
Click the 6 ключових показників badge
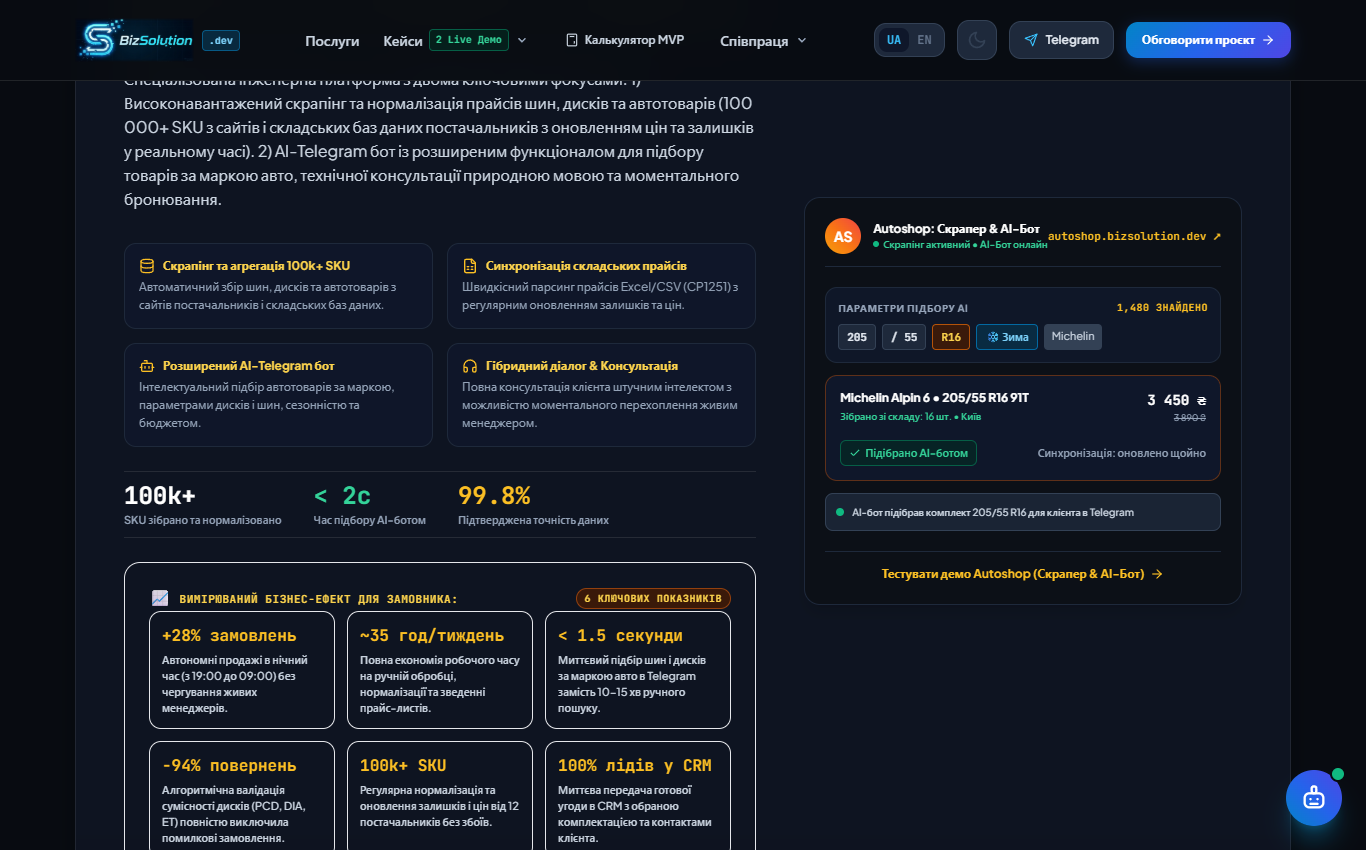pos(653,598)
